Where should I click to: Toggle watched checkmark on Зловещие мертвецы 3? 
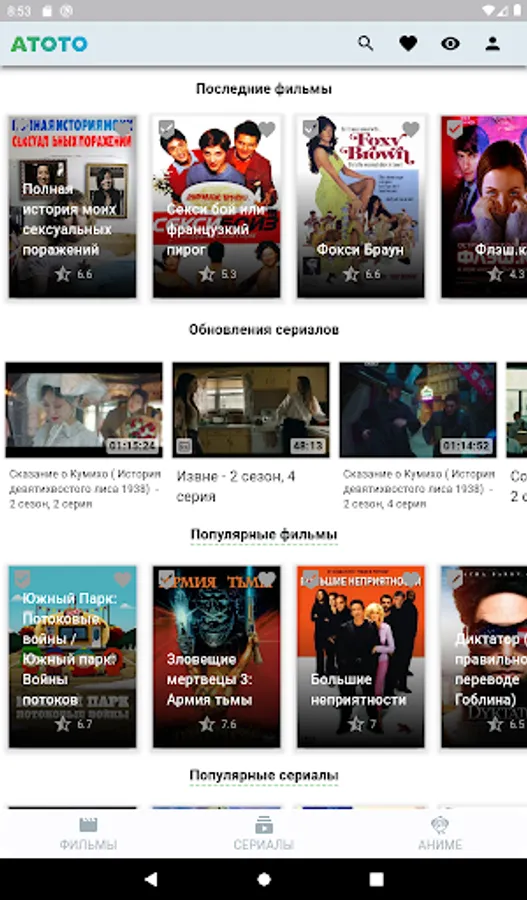pyautogui.click(x=166, y=579)
